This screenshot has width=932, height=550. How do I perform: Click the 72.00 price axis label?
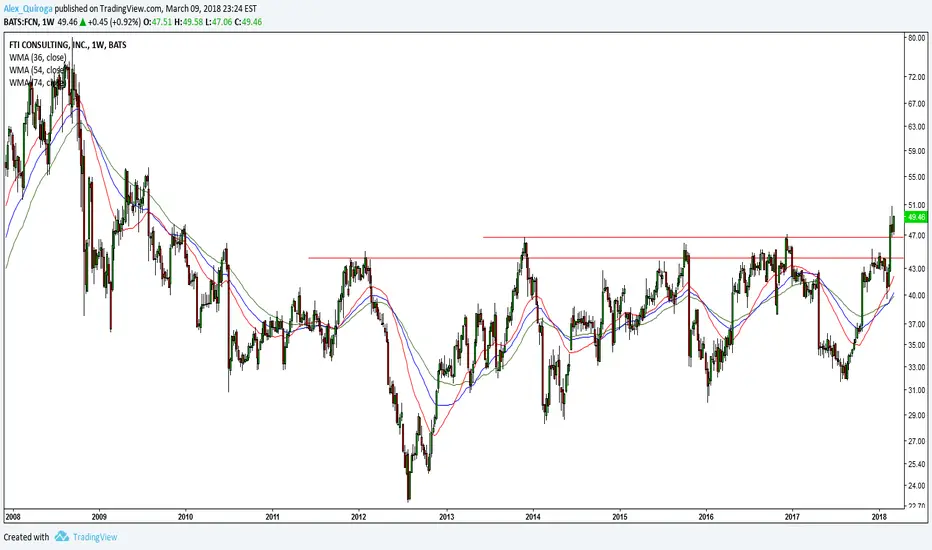(917, 77)
